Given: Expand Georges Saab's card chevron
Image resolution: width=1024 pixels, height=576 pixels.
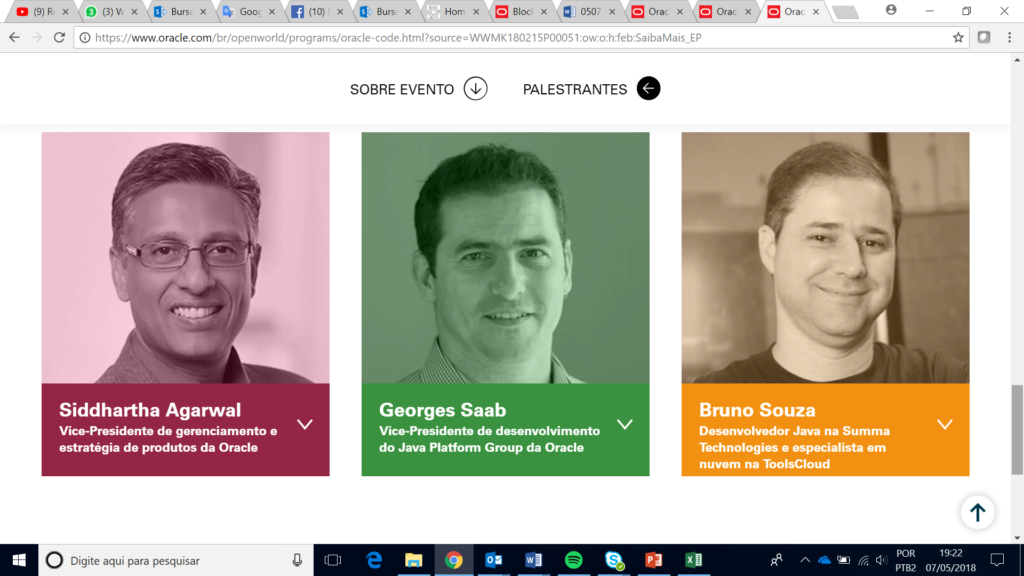Looking at the screenshot, I should pyautogui.click(x=625, y=424).
